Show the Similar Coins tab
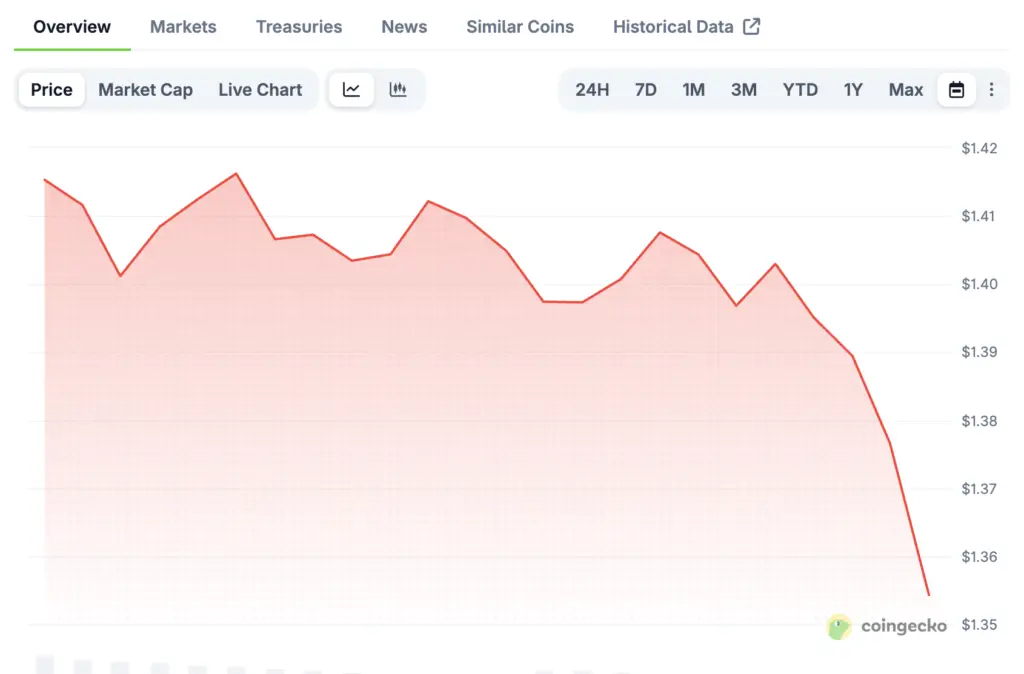Image resolution: width=1024 pixels, height=674 pixels. (x=520, y=27)
